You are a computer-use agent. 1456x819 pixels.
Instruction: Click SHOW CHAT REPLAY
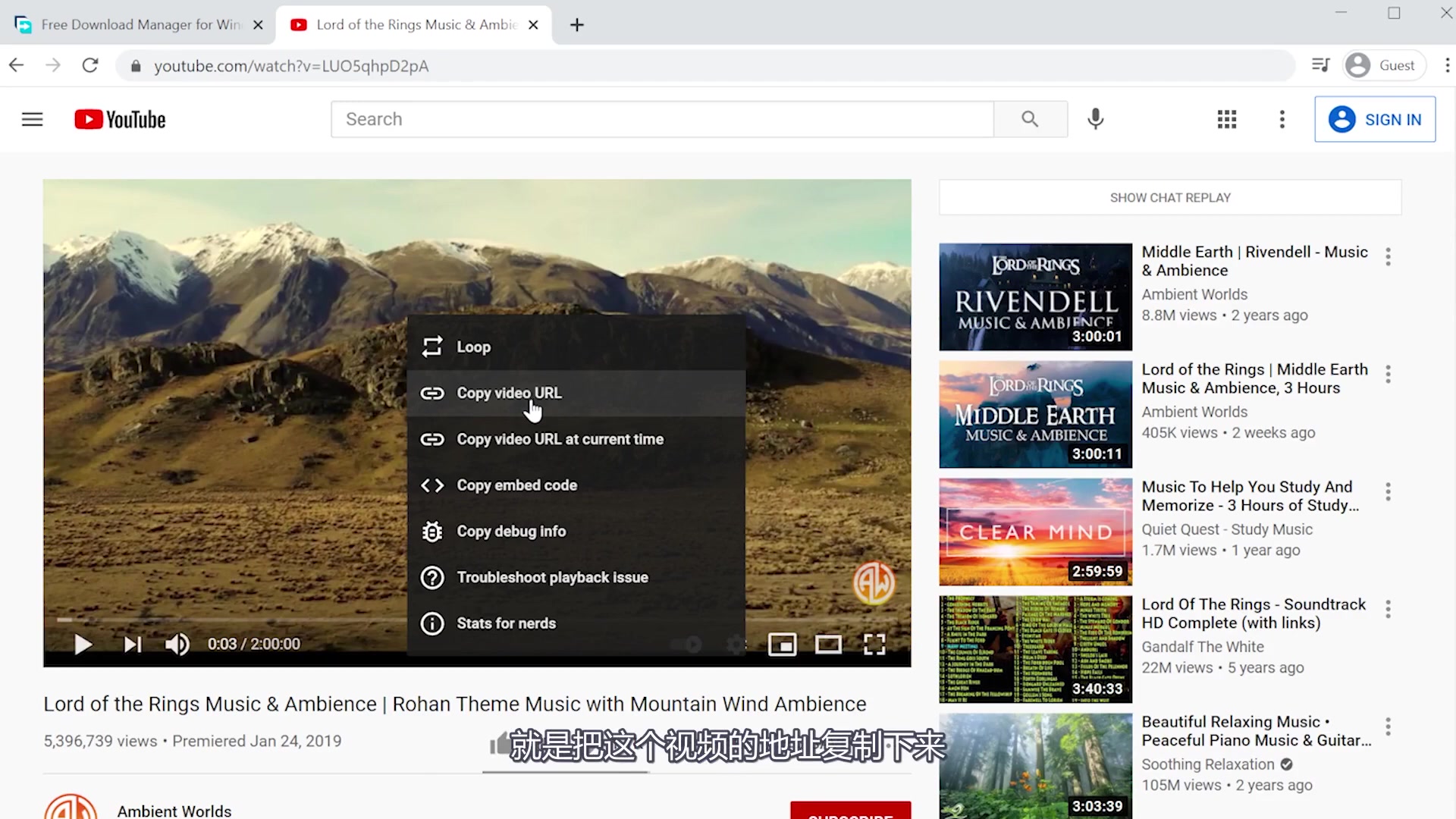[x=1170, y=197]
